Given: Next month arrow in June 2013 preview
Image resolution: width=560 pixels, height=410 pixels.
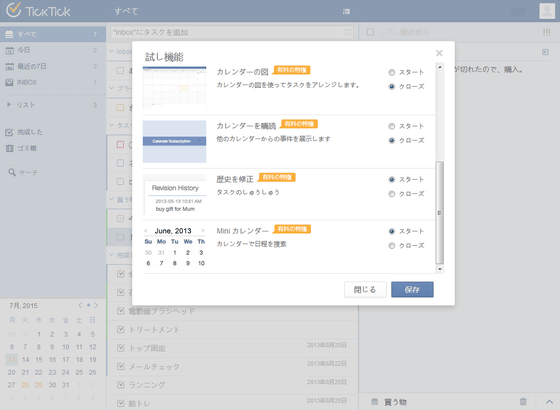Looking at the screenshot, I should (203, 231).
